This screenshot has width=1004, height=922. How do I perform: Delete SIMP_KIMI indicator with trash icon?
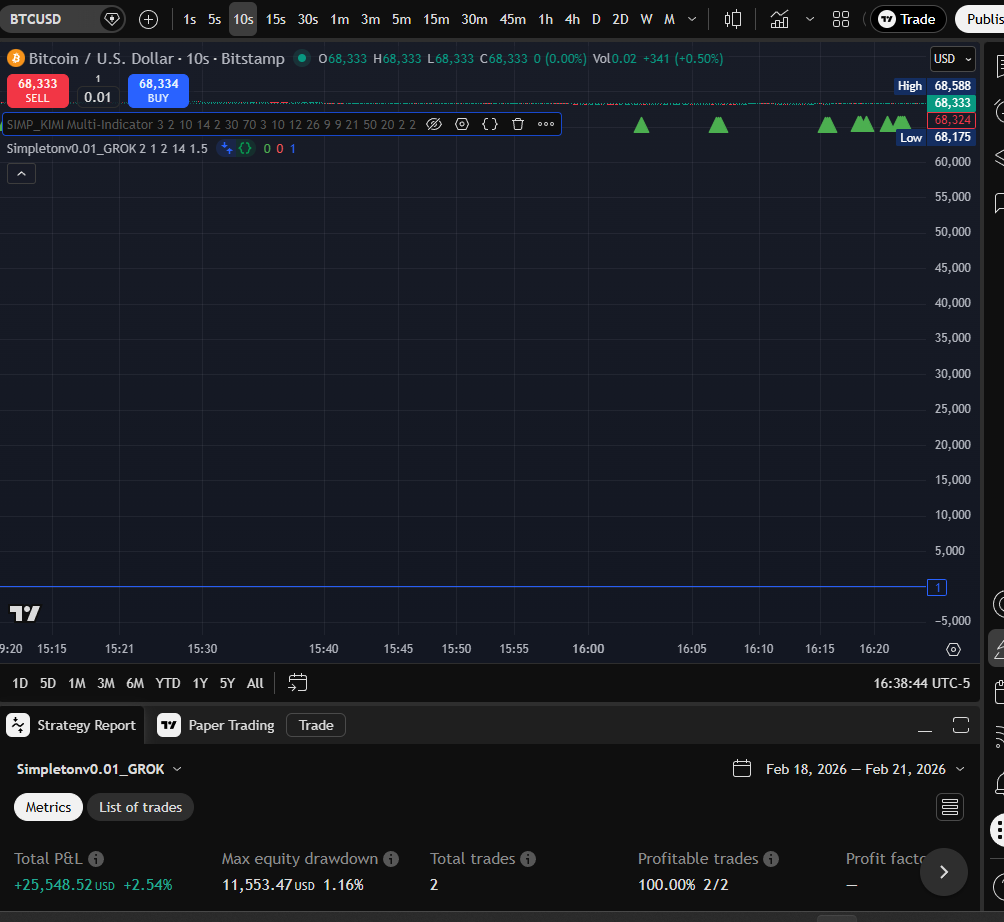point(517,124)
